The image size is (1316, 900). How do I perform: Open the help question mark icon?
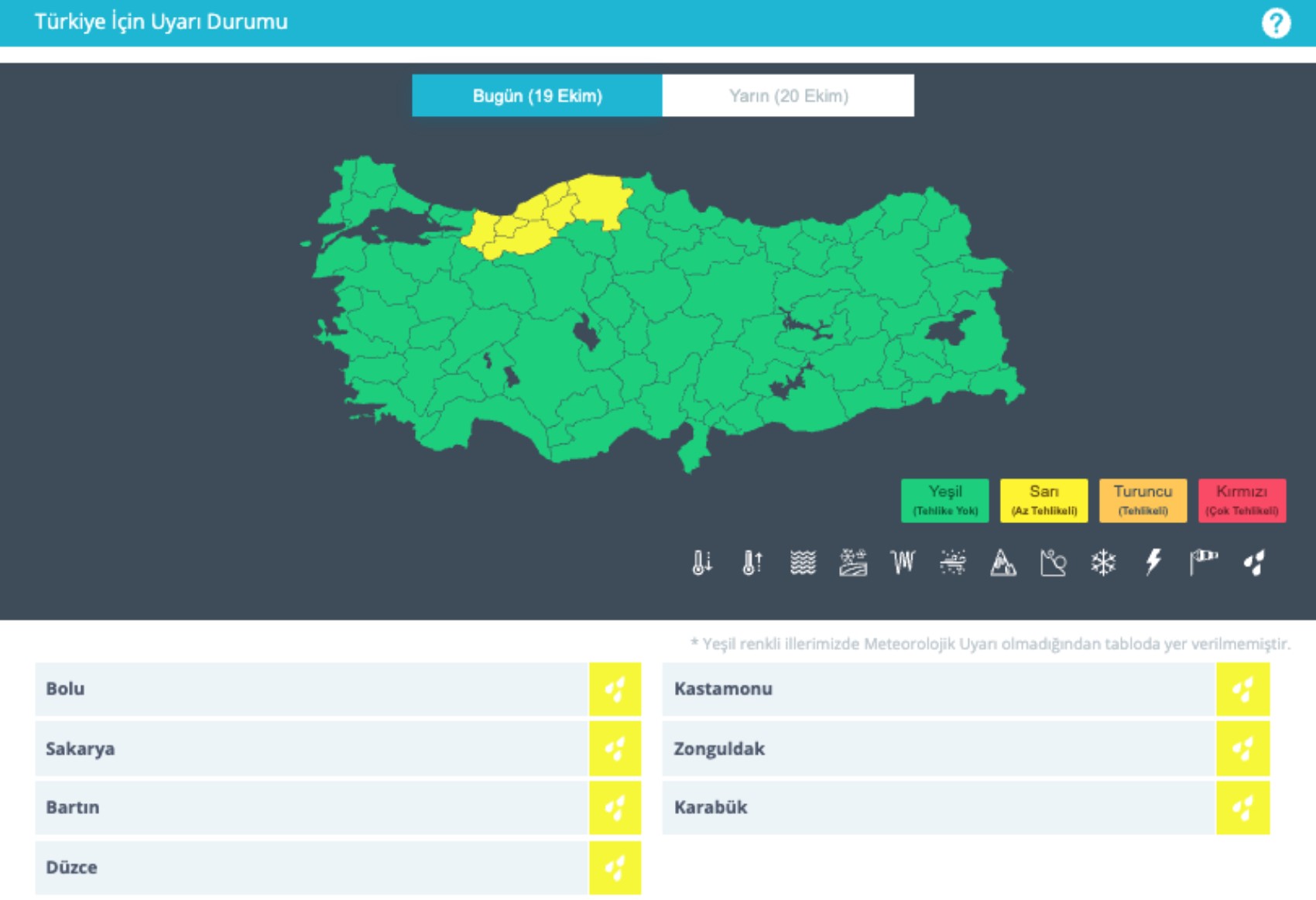[1276, 23]
